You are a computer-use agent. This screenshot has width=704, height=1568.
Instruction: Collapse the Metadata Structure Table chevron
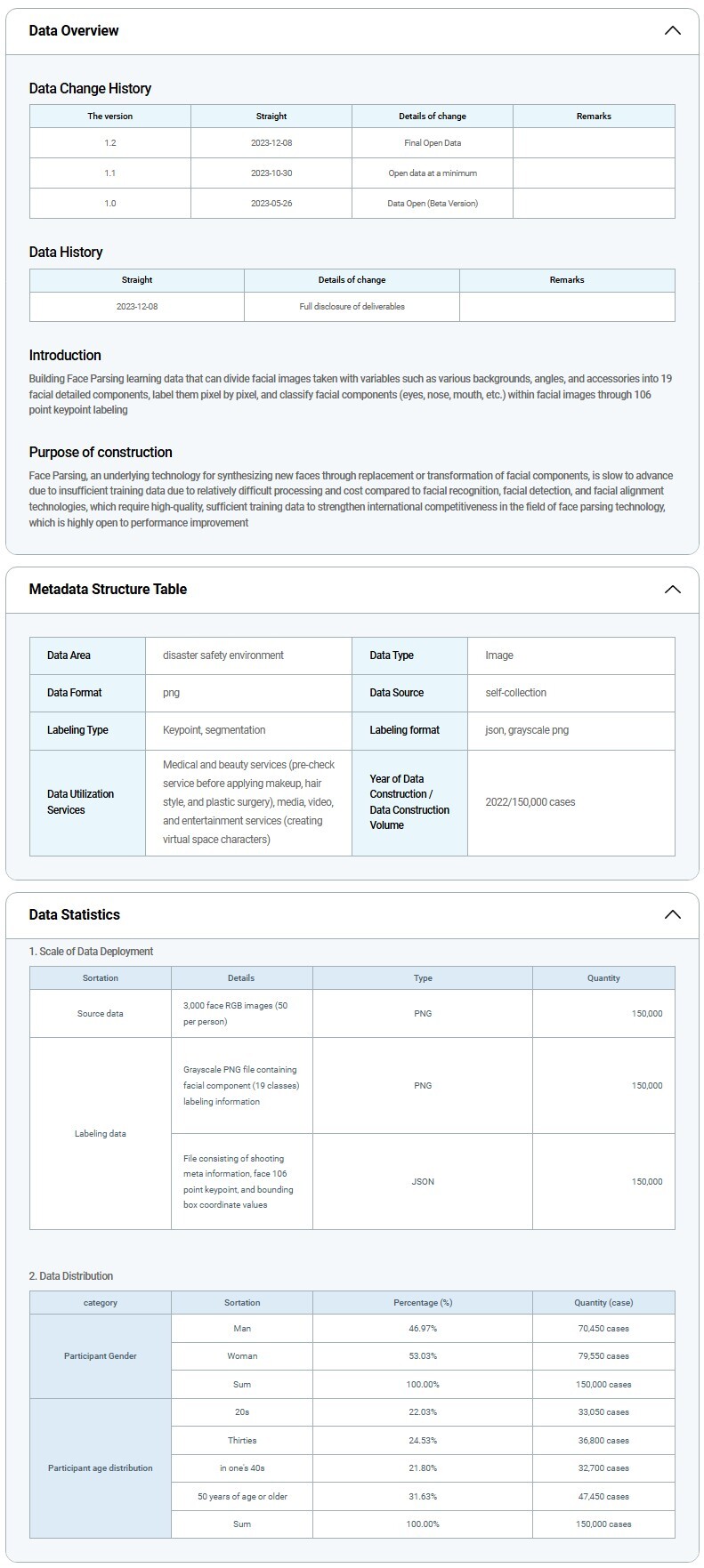pyautogui.click(x=672, y=590)
